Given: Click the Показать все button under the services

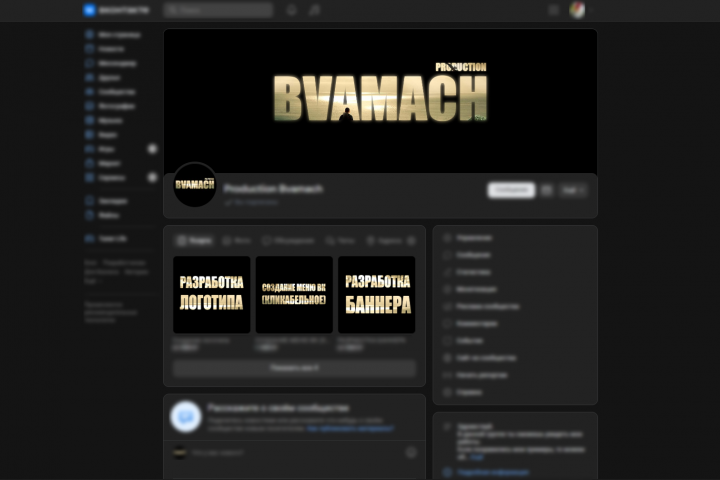Looking at the screenshot, I should (x=294, y=368).
